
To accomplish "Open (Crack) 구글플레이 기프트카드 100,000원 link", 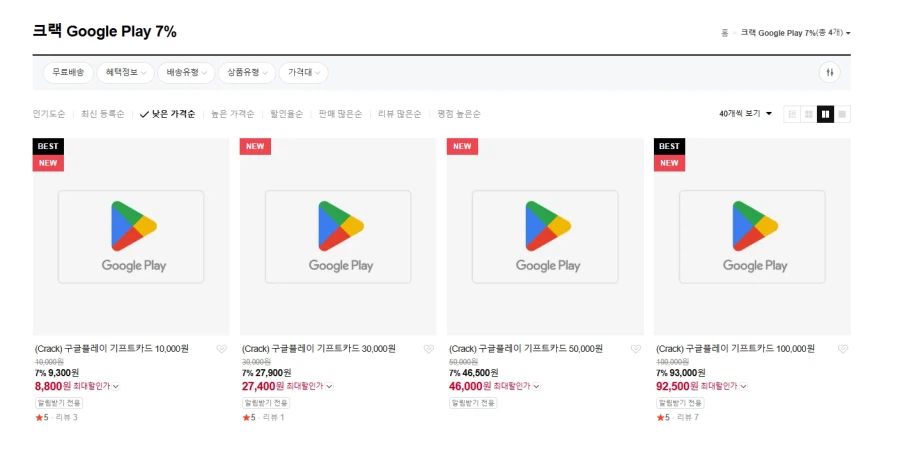I will 735,349.
